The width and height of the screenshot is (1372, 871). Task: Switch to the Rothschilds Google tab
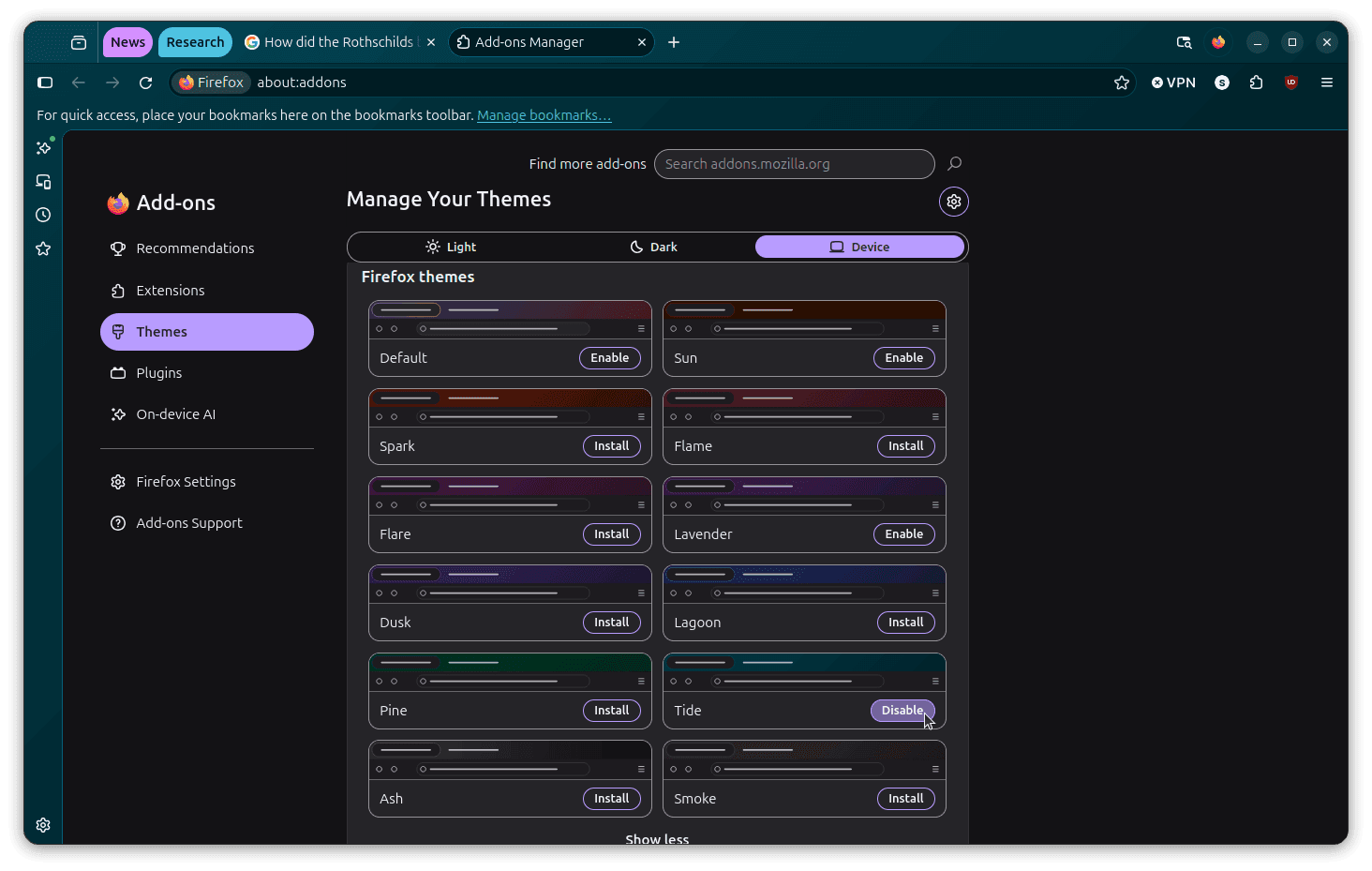point(340,42)
